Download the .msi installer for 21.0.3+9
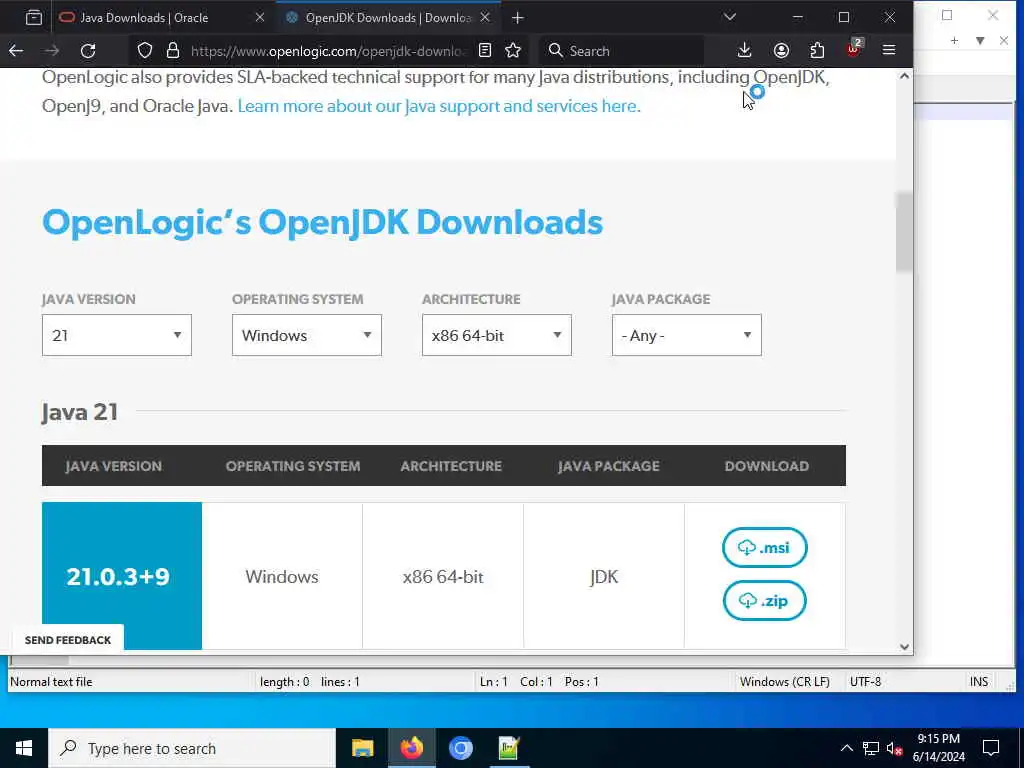1024x768 pixels. click(765, 547)
